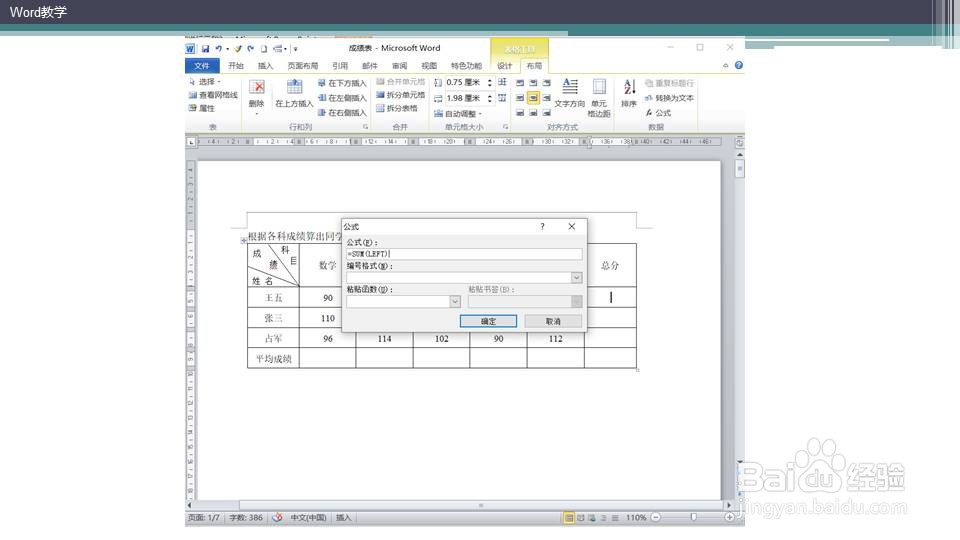Screen dimensions: 960x540
Task: Open the File (文件) tab
Action: coord(201,66)
